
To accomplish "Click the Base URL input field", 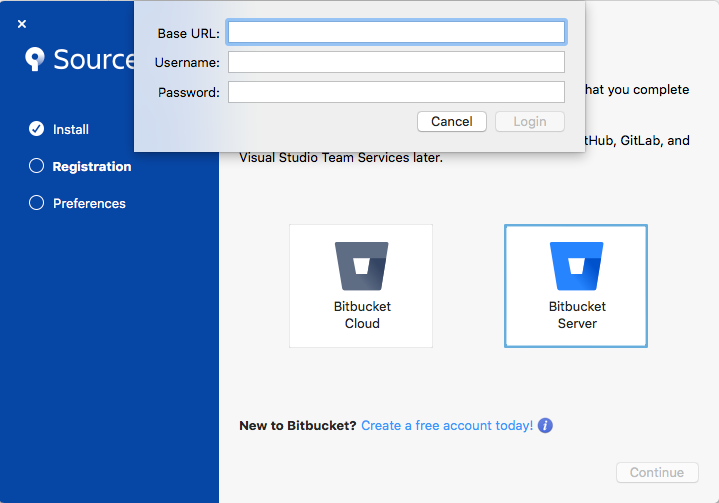I will (396, 33).
